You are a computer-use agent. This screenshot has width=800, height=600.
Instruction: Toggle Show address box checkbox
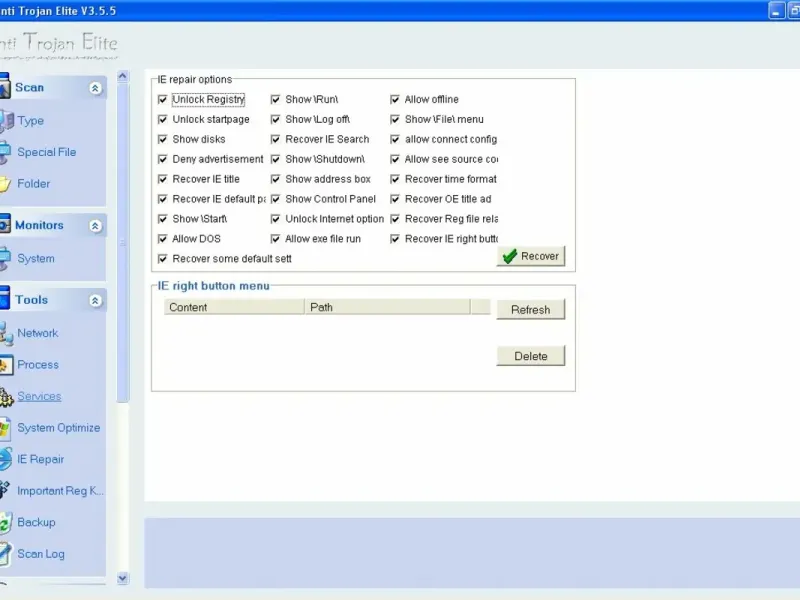(x=276, y=179)
